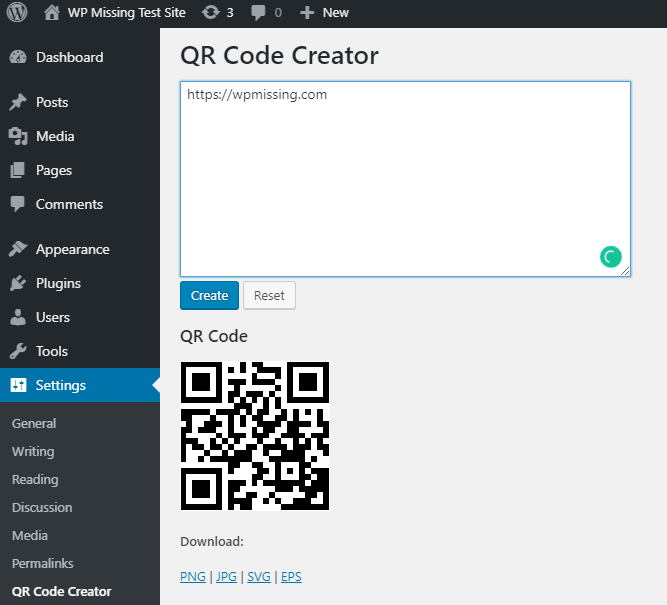
Task: Click the WordPress logo icon
Action: [17, 12]
